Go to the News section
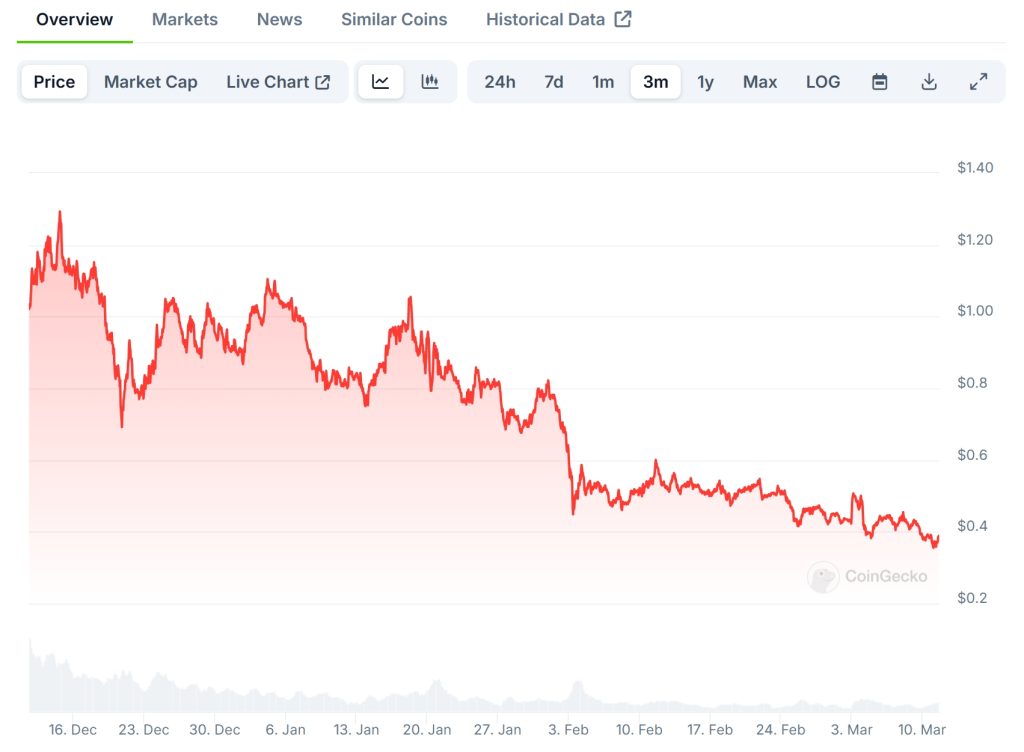 pyautogui.click(x=279, y=18)
